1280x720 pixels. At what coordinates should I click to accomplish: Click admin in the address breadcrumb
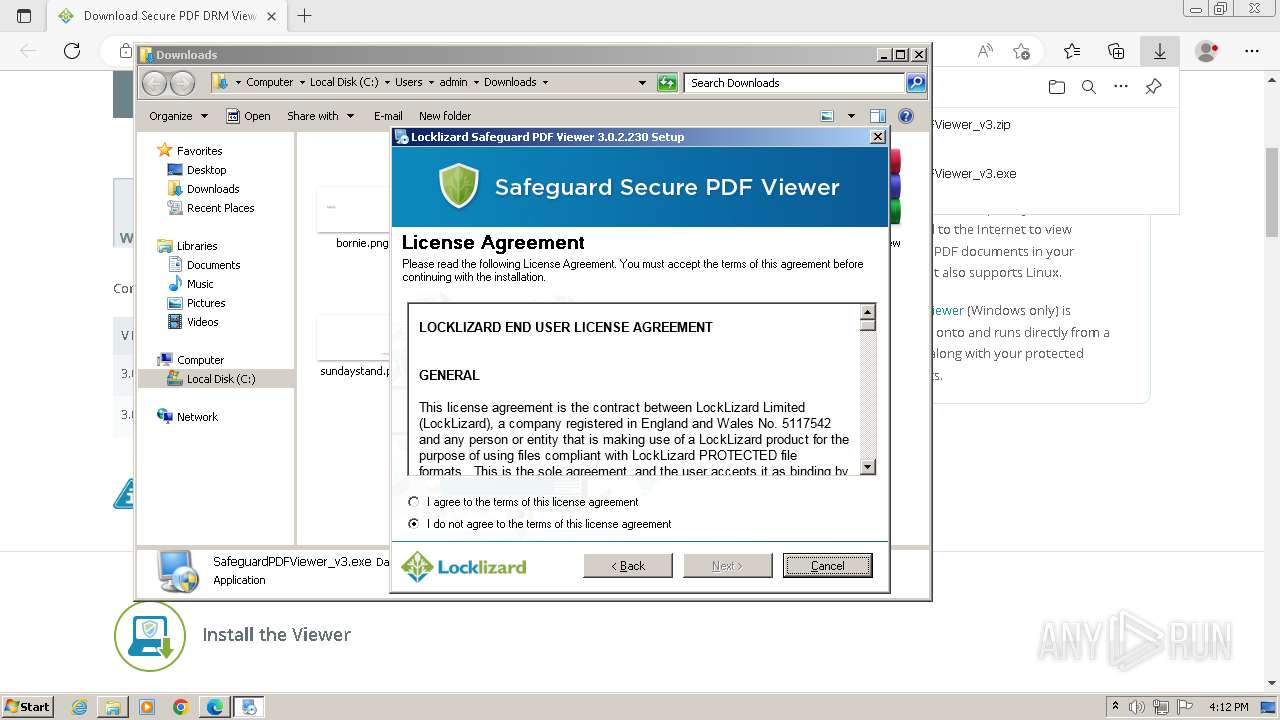click(453, 83)
